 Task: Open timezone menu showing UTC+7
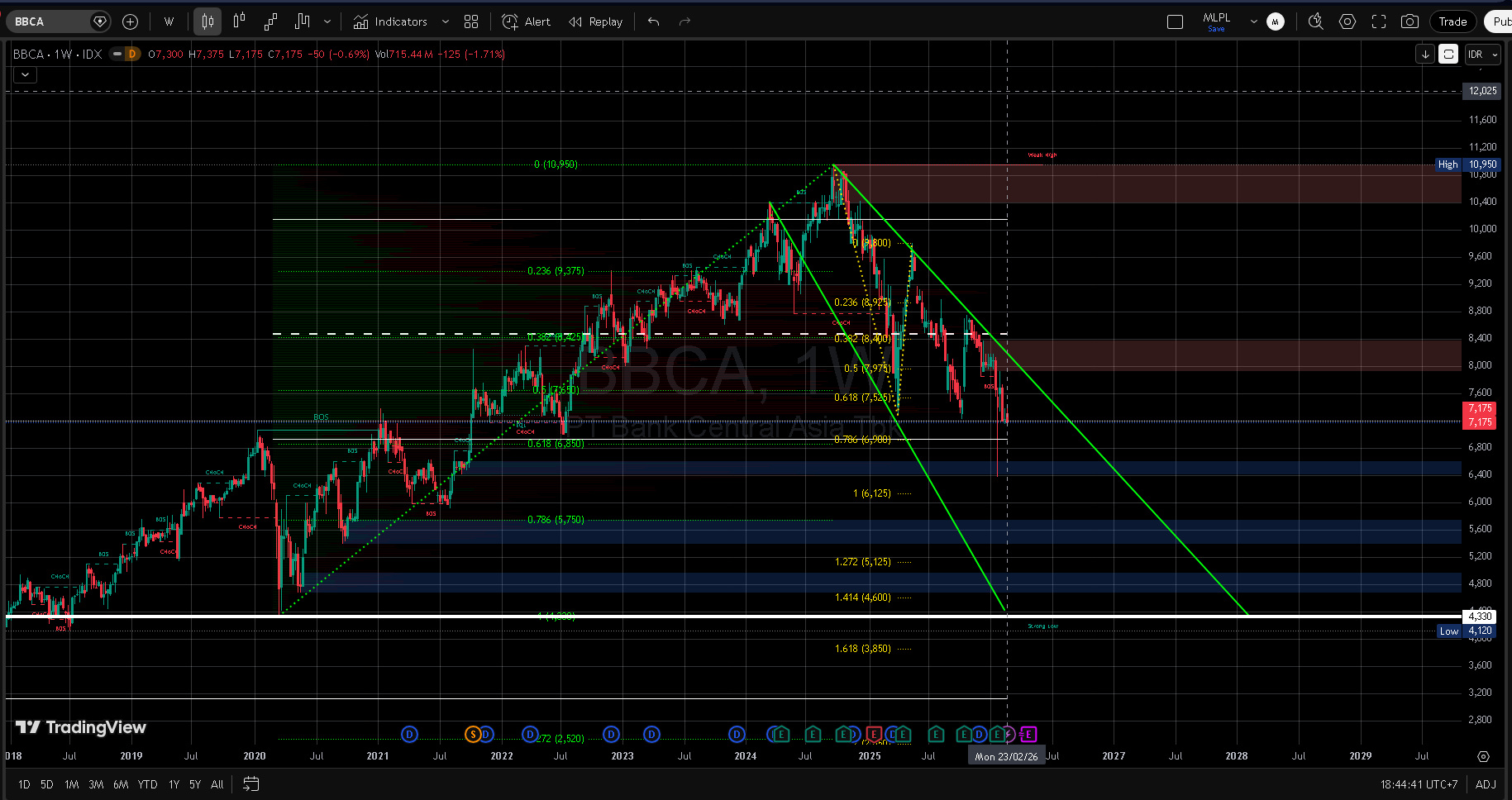[x=1419, y=784]
